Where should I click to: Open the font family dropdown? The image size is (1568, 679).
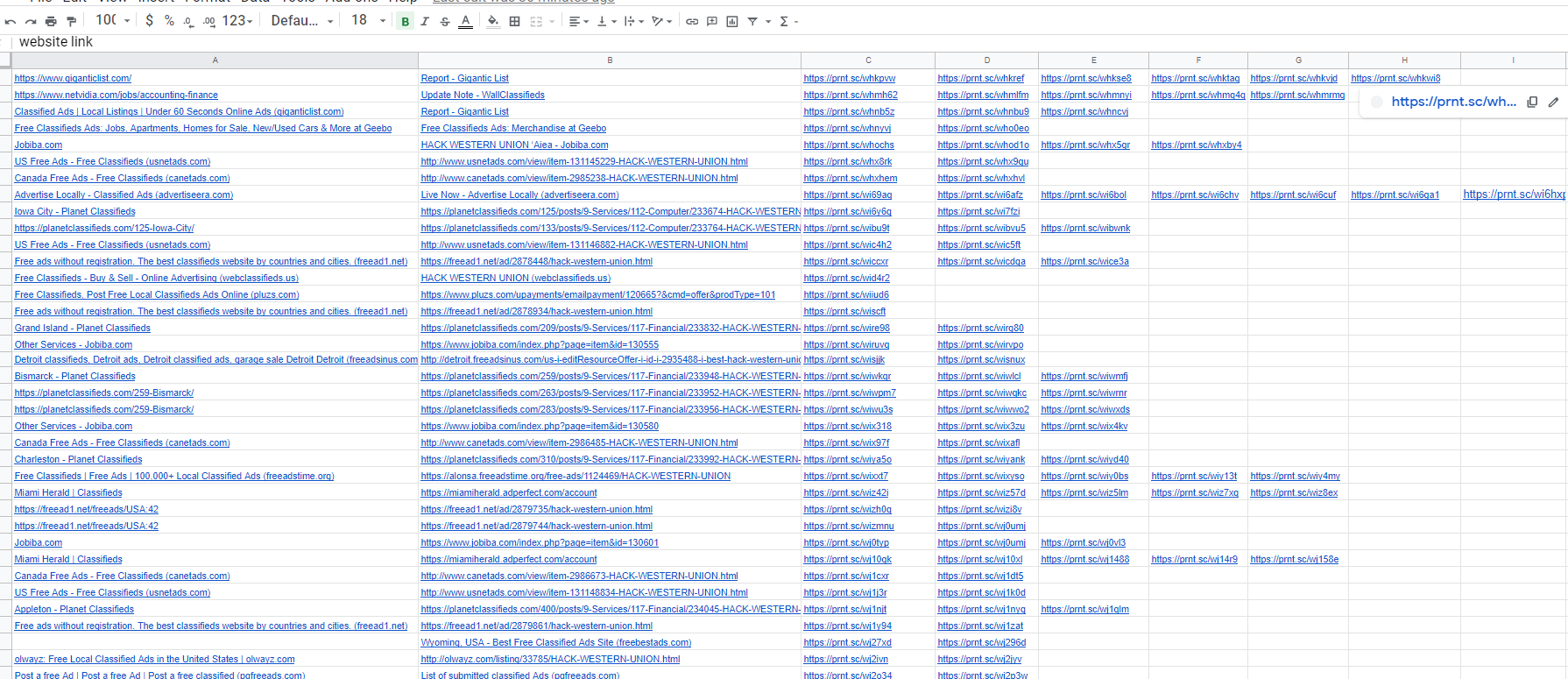(302, 20)
